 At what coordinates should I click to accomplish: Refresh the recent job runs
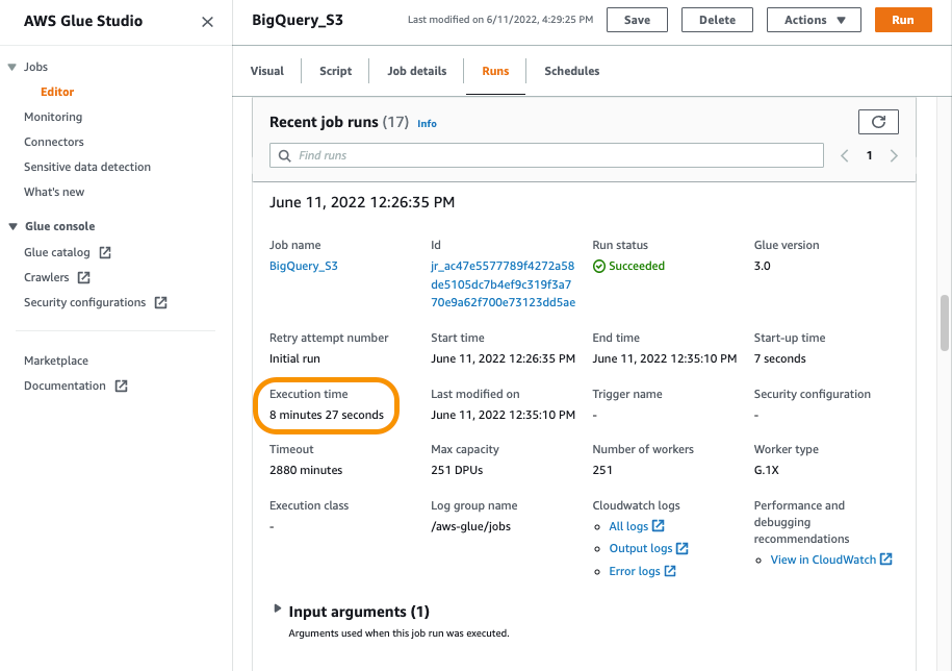pyautogui.click(x=878, y=122)
